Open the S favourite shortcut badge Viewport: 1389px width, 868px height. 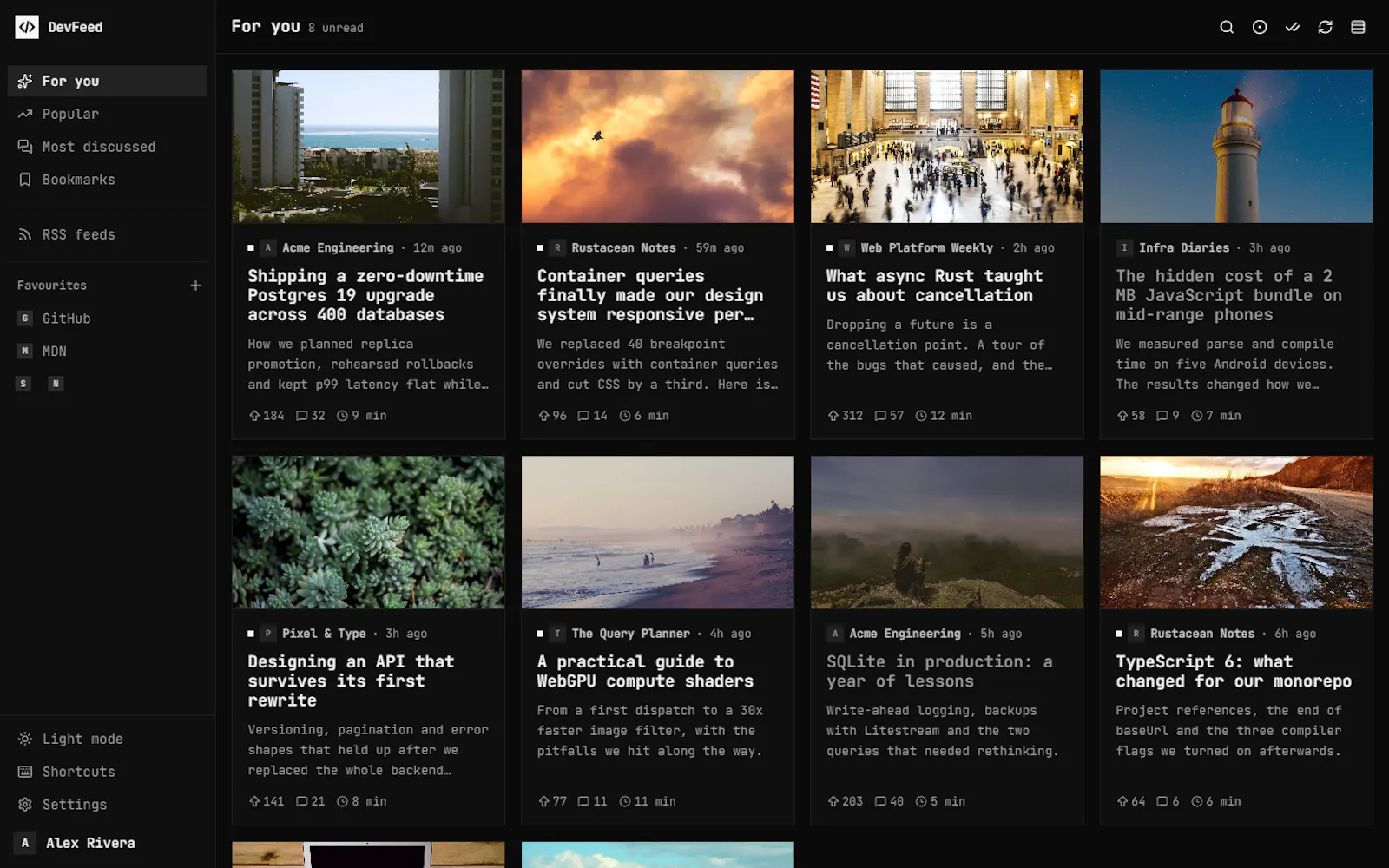(x=24, y=384)
